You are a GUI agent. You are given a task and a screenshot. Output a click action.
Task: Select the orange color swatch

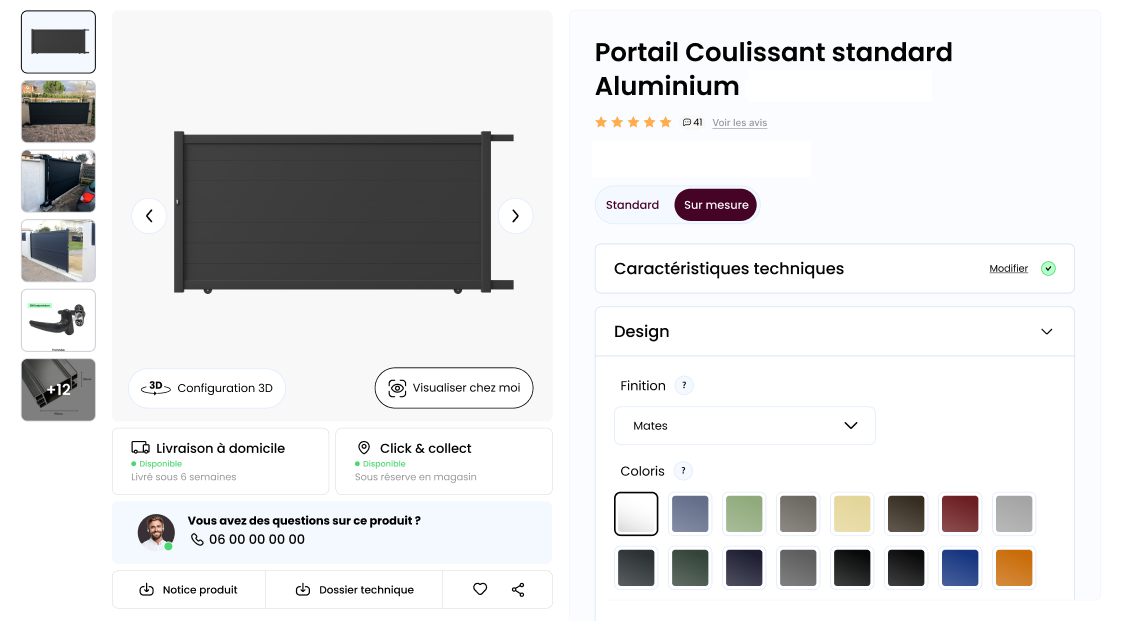[1014, 567]
